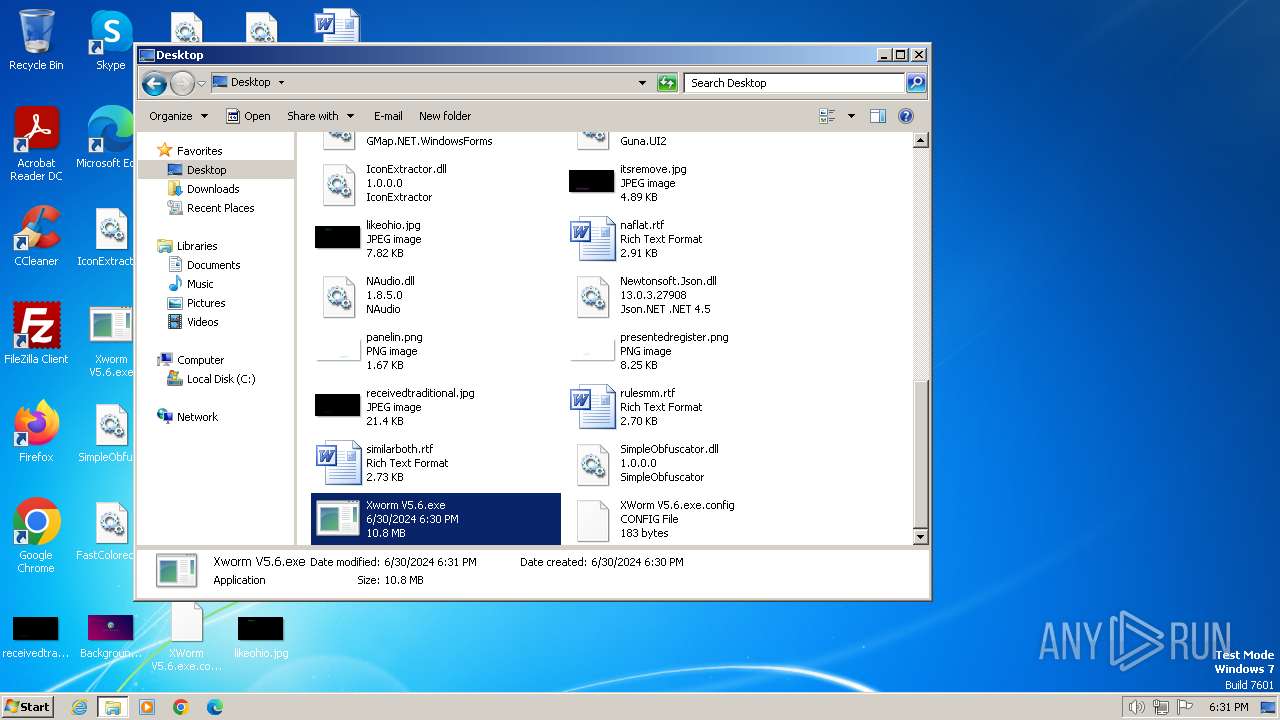This screenshot has width=1280, height=720.
Task: Click New folder toolbar button
Action: pos(445,116)
